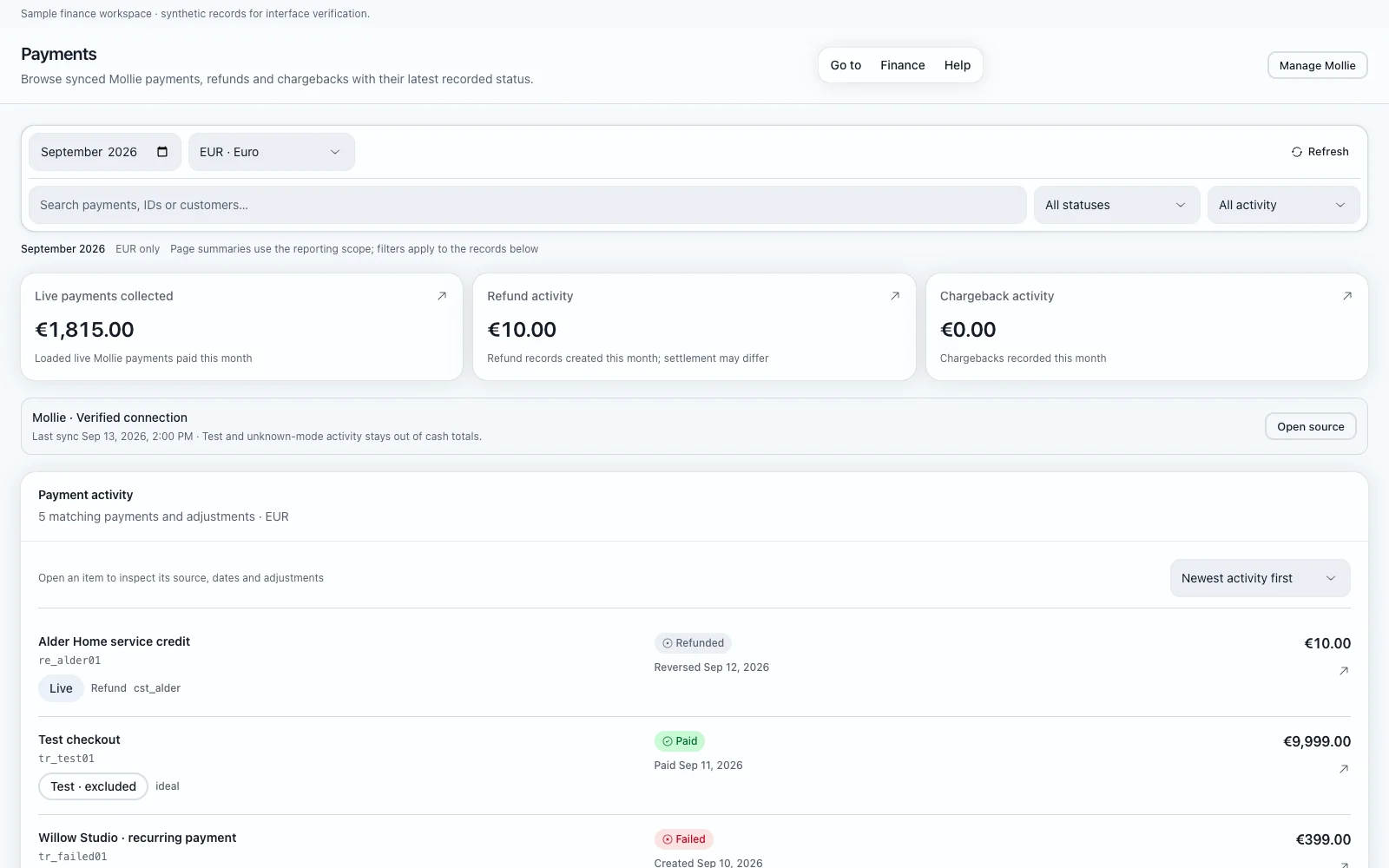Click the Payment activity heading
The image size is (1389, 868).
point(85,495)
